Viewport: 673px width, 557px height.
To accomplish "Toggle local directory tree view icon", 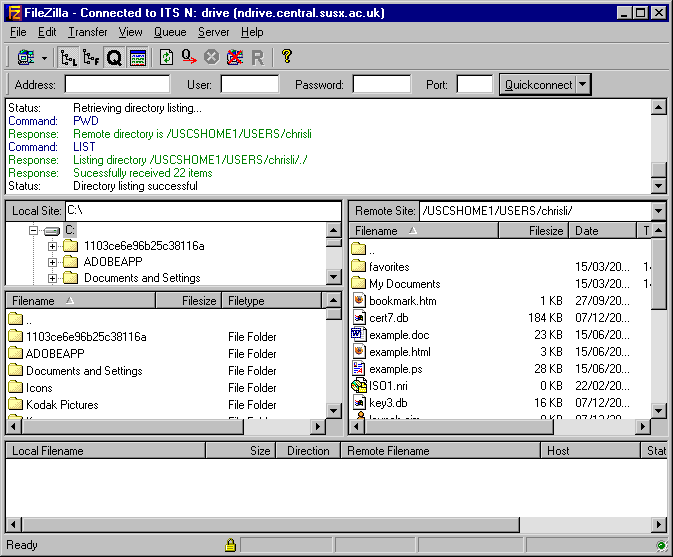I will (x=68, y=57).
